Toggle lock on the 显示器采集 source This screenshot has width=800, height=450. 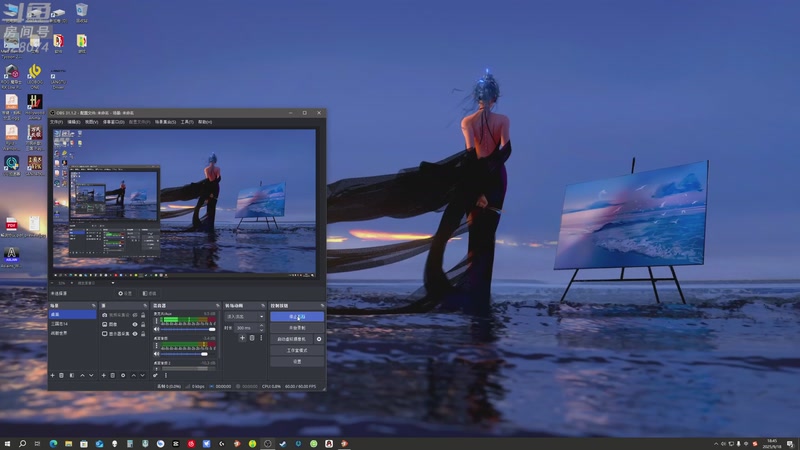point(143,334)
